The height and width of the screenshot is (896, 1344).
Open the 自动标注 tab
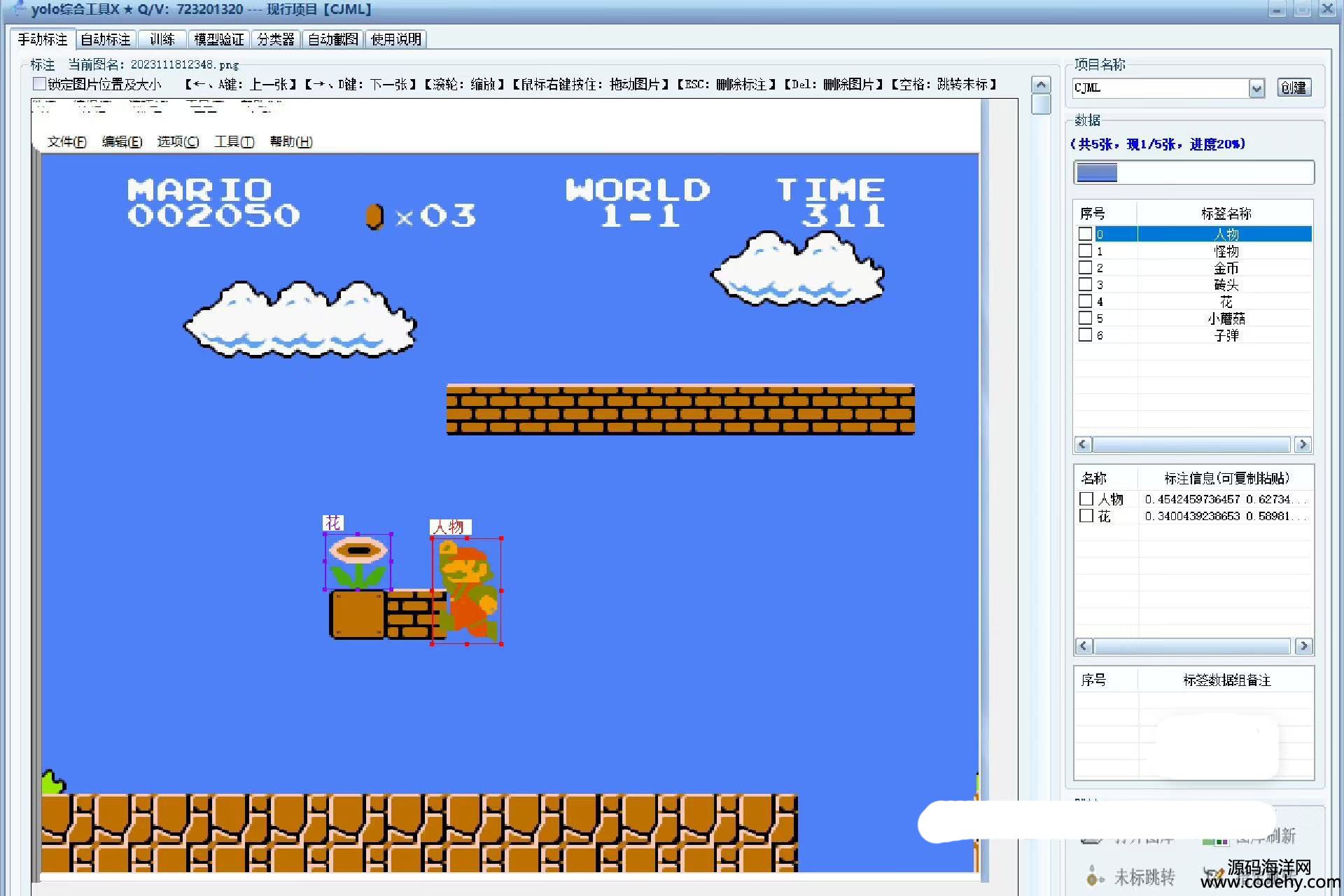(x=105, y=39)
